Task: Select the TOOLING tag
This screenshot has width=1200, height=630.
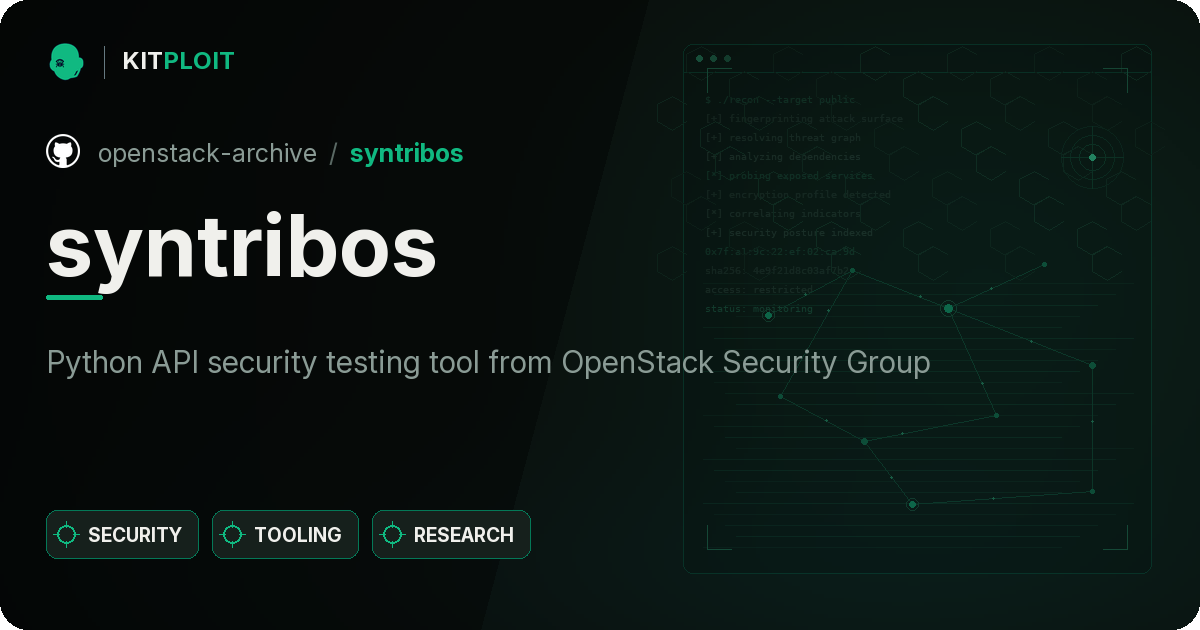Action: [285, 535]
